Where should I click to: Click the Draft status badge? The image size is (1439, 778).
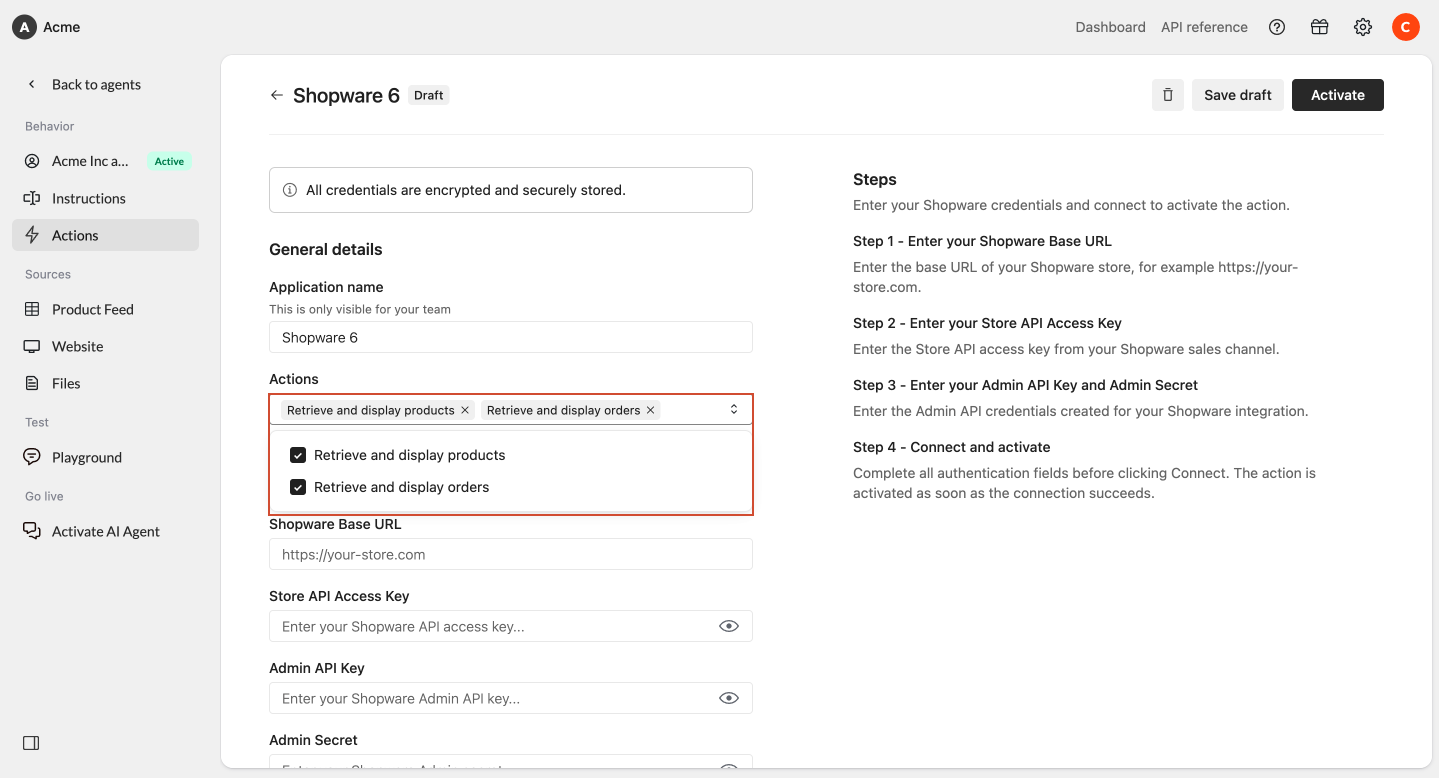point(429,95)
